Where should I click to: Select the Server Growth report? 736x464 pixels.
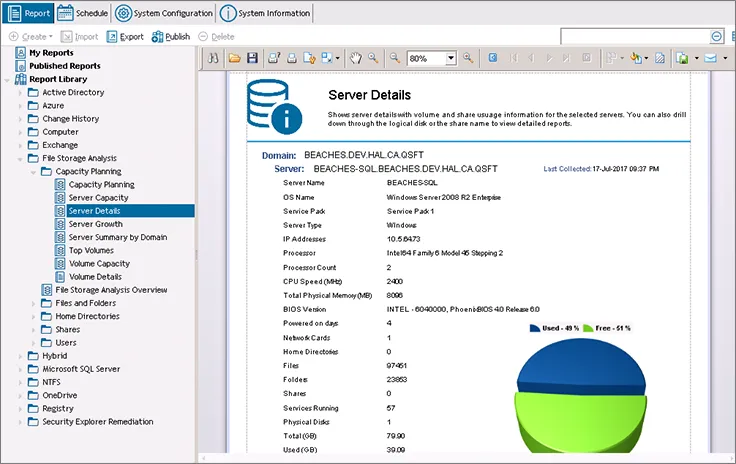click(96, 224)
